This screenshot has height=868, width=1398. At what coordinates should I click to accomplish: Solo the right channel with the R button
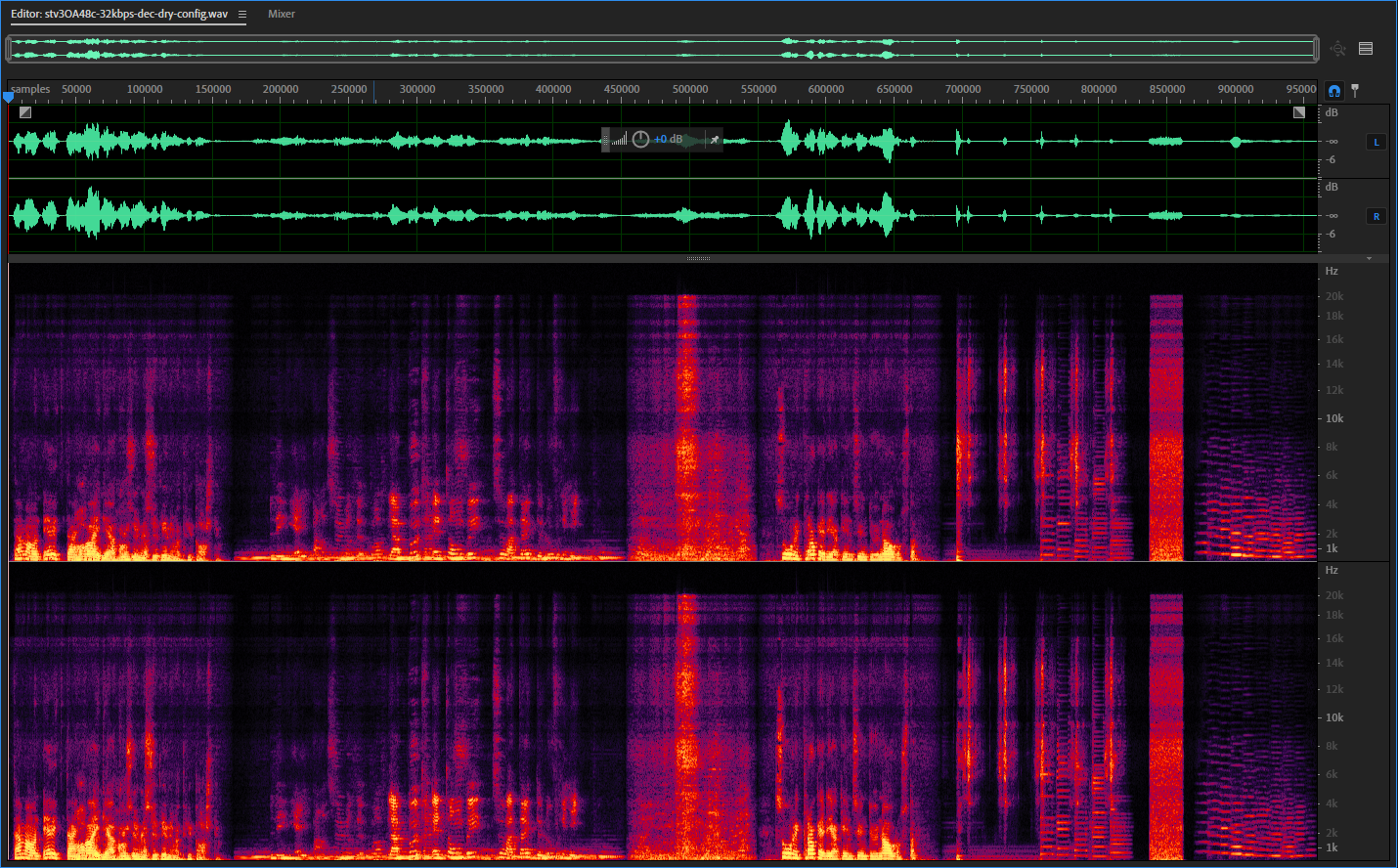[1376, 216]
